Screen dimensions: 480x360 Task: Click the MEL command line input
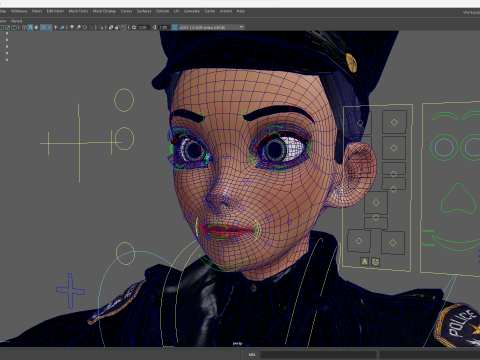tap(318, 355)
